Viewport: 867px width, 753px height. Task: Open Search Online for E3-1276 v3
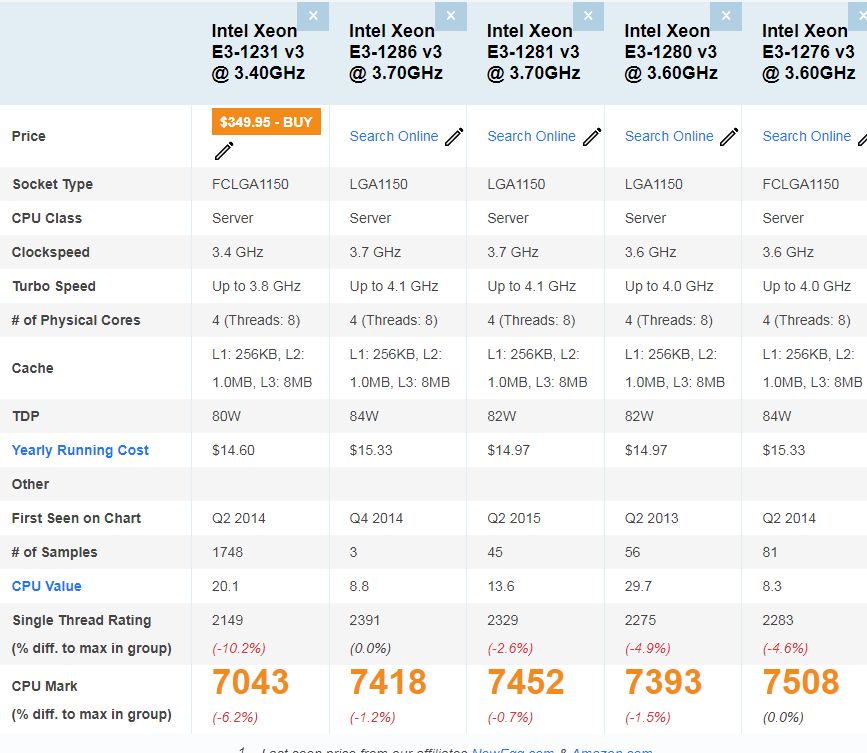pos(807,136)
